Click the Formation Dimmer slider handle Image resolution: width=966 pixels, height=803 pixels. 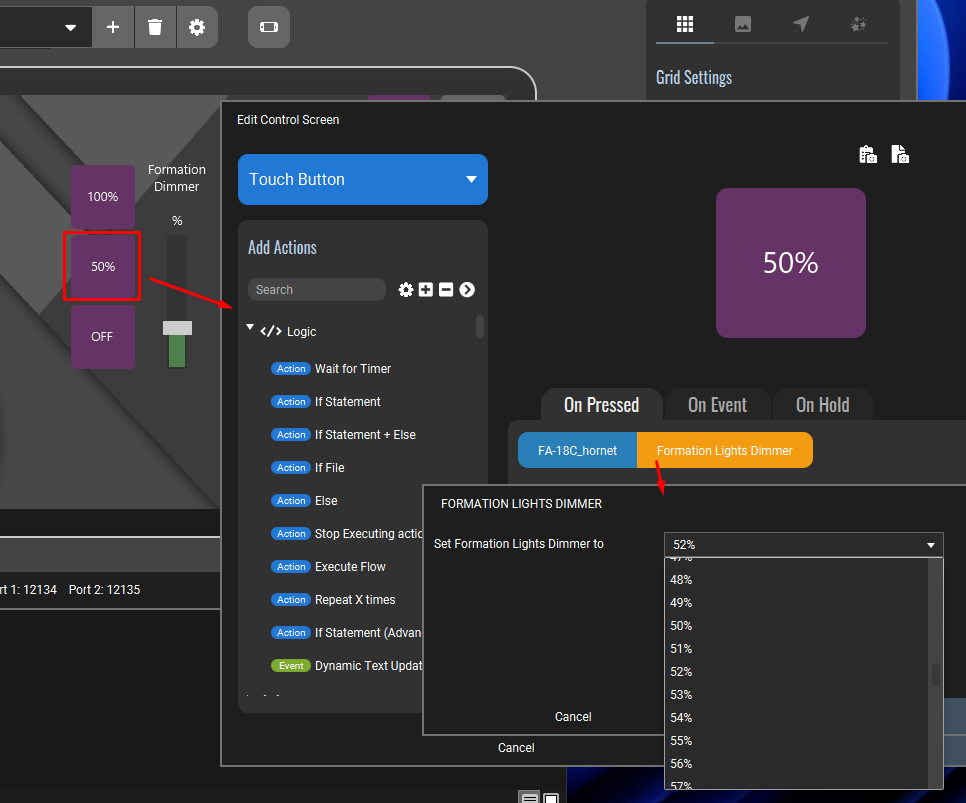177,328
